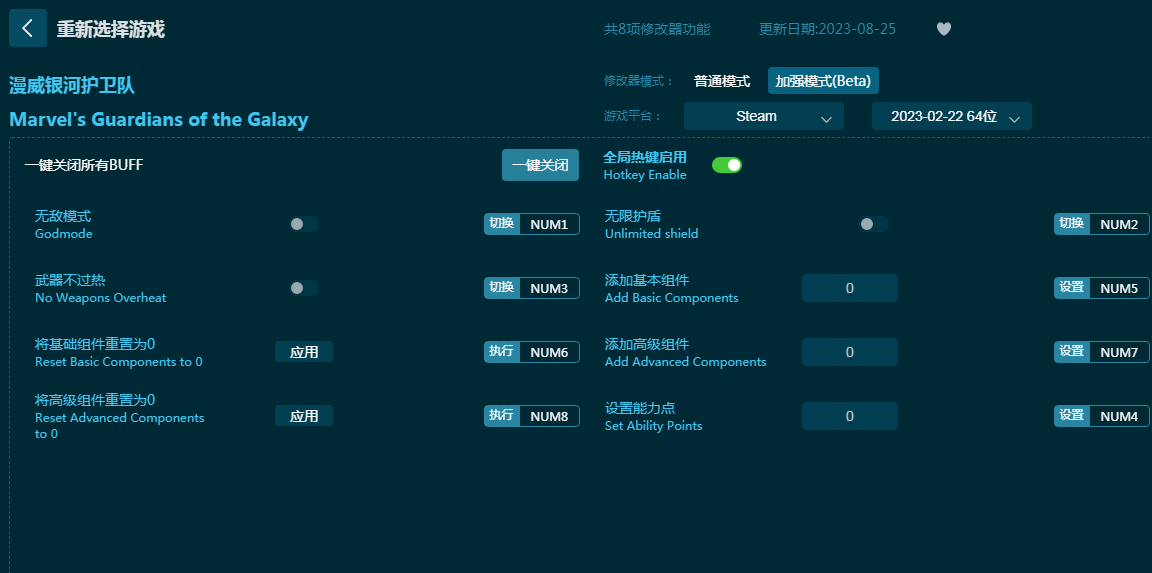The width and height of the screenshot is (1152, 573).
Task: Click the NUM2 hotkey for Unlimited shield
Action: [x=1119, y=224]
